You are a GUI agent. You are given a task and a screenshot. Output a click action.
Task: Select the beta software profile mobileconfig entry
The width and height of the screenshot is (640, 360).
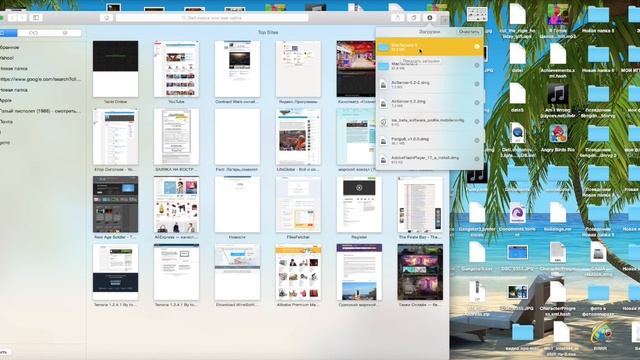click(429, 122)
